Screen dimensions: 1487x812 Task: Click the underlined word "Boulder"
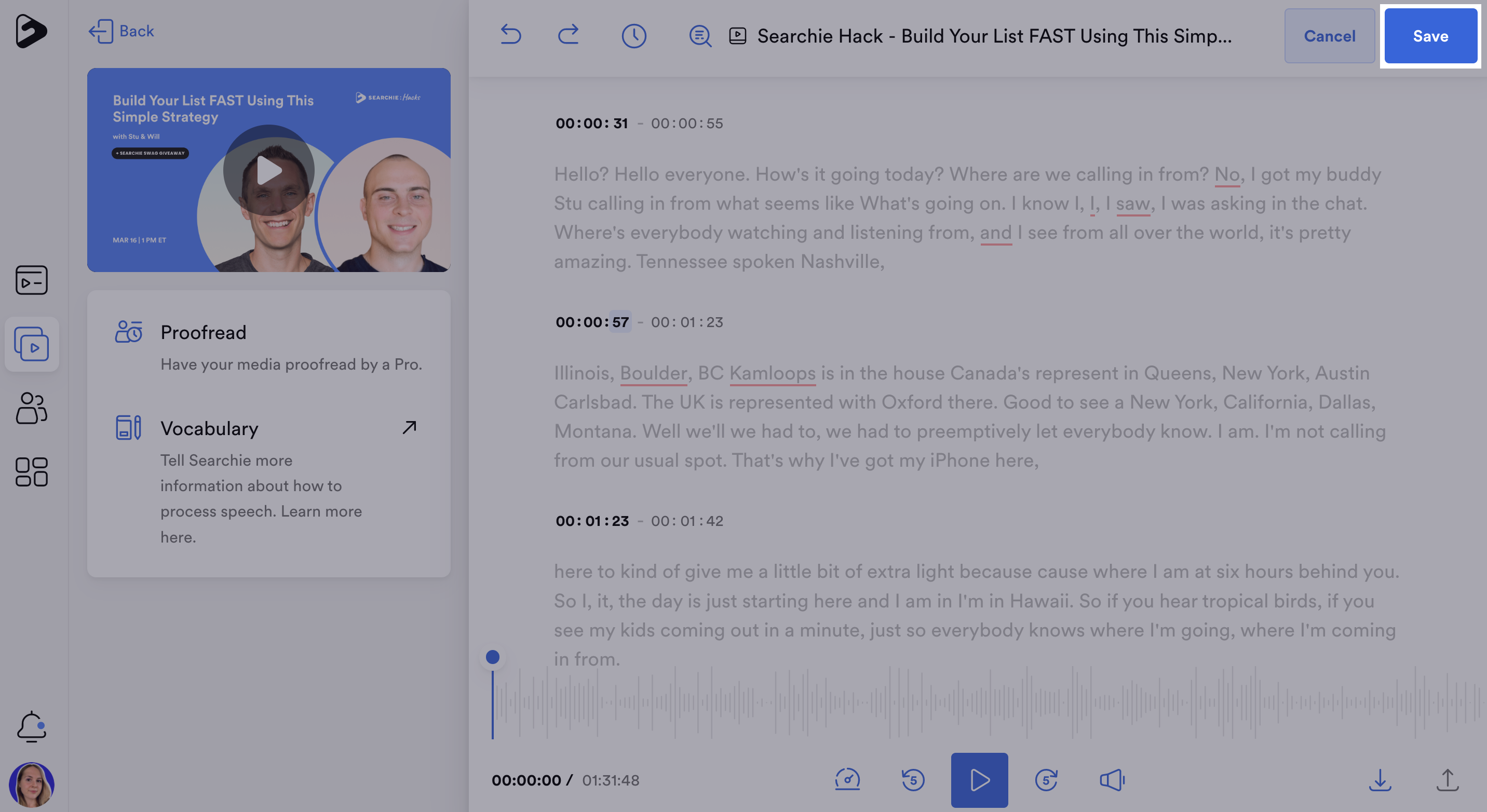(x=654, y=373)
